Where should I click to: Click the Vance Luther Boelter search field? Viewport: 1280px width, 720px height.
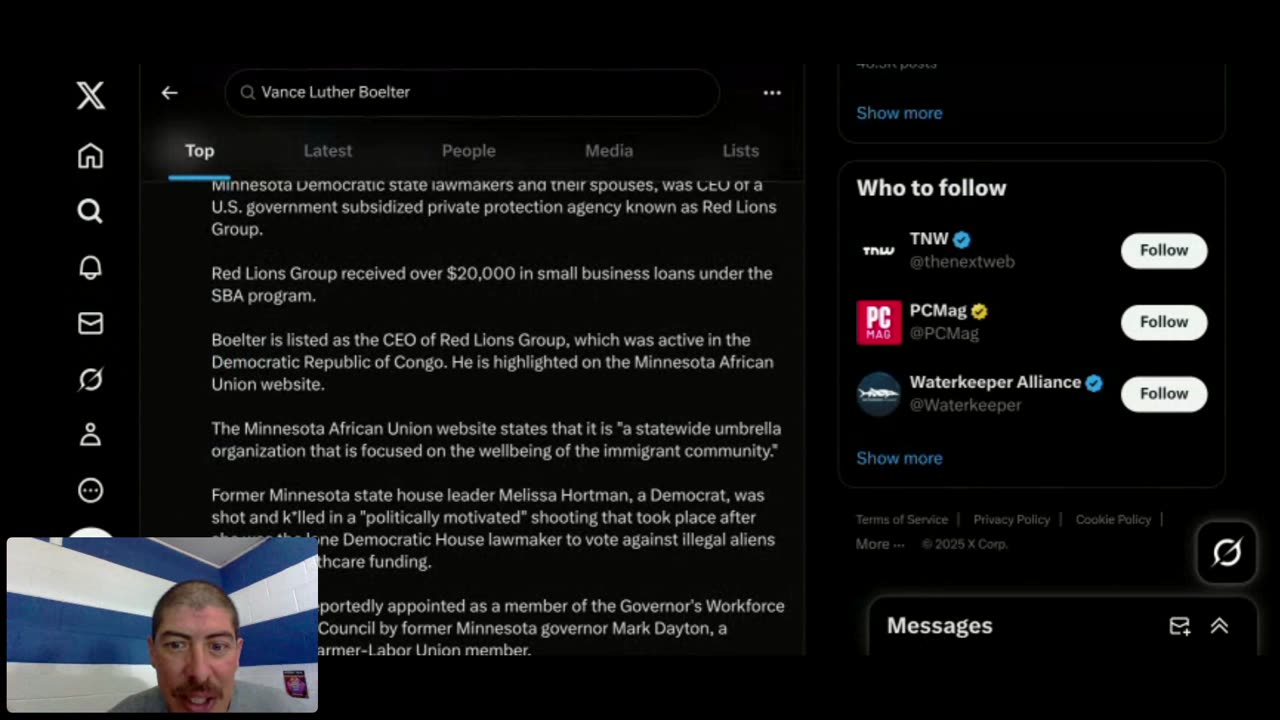pos(472,92)
